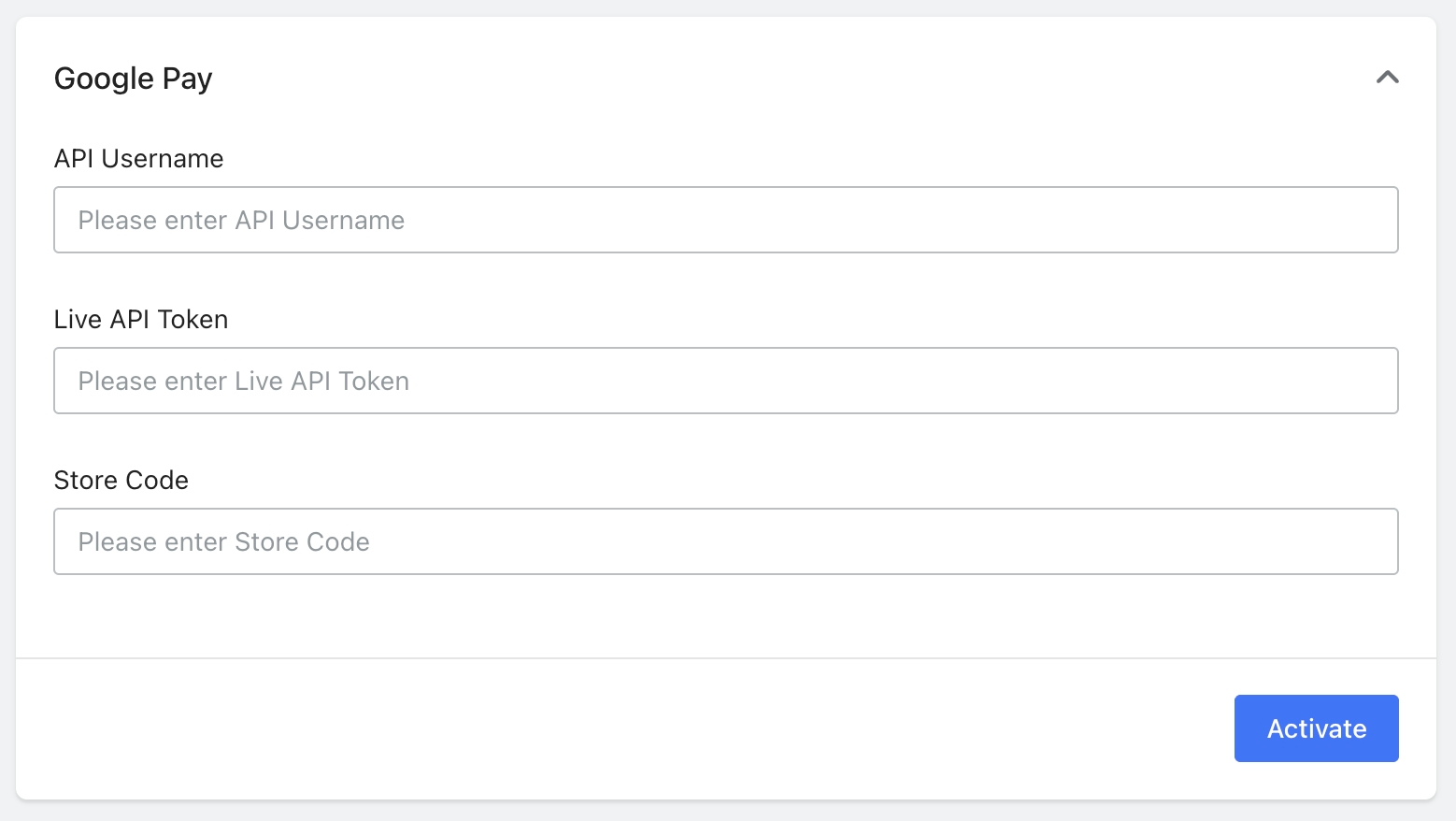
Task: Toggle the Google Pay panel caret
Action: (x=1387, y=78)
